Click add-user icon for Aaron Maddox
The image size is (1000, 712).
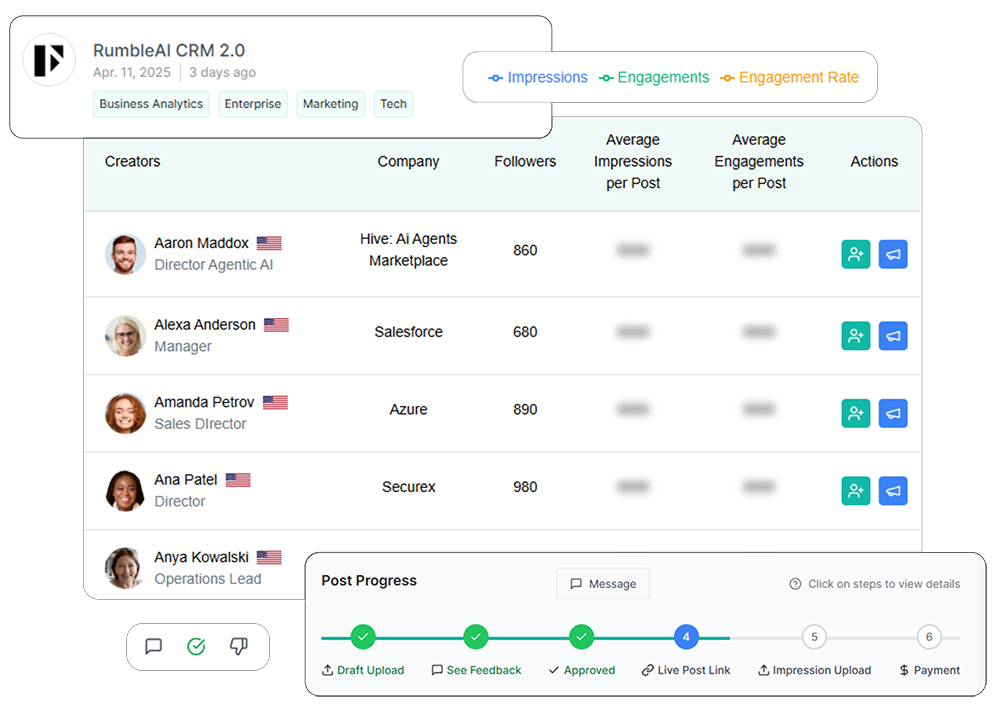[x=855, y=254]
